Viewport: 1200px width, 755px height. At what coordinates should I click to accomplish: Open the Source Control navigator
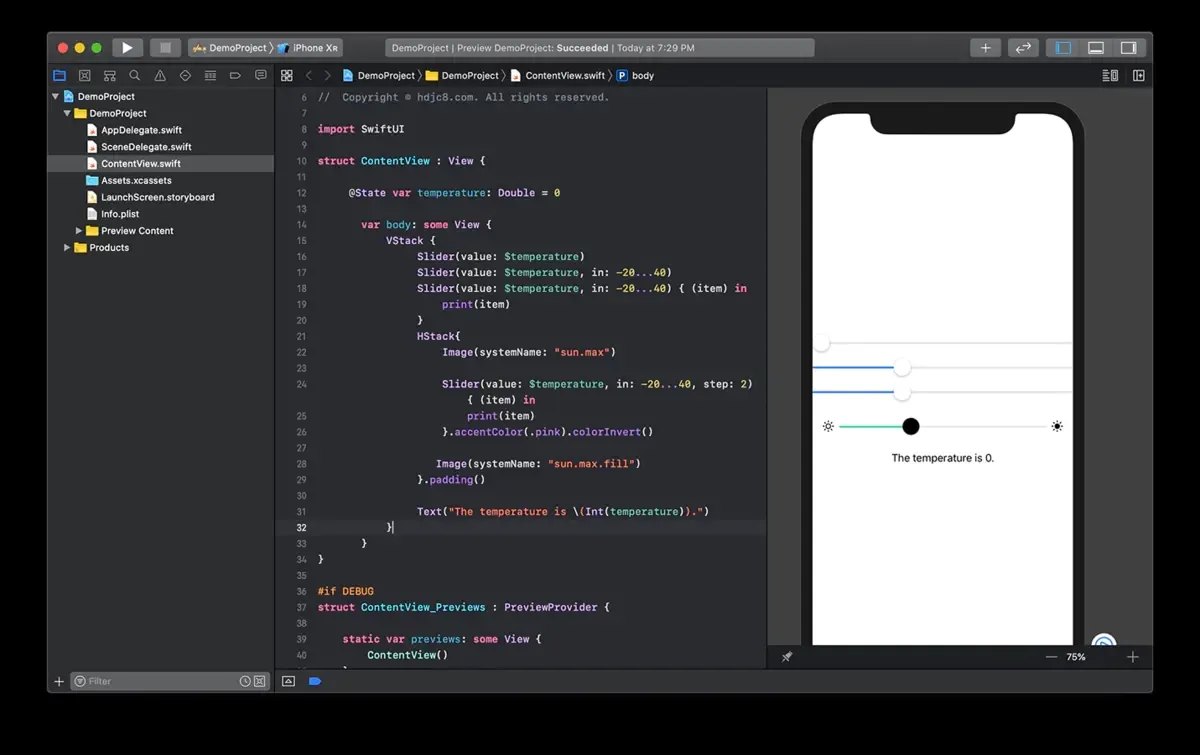84,75
